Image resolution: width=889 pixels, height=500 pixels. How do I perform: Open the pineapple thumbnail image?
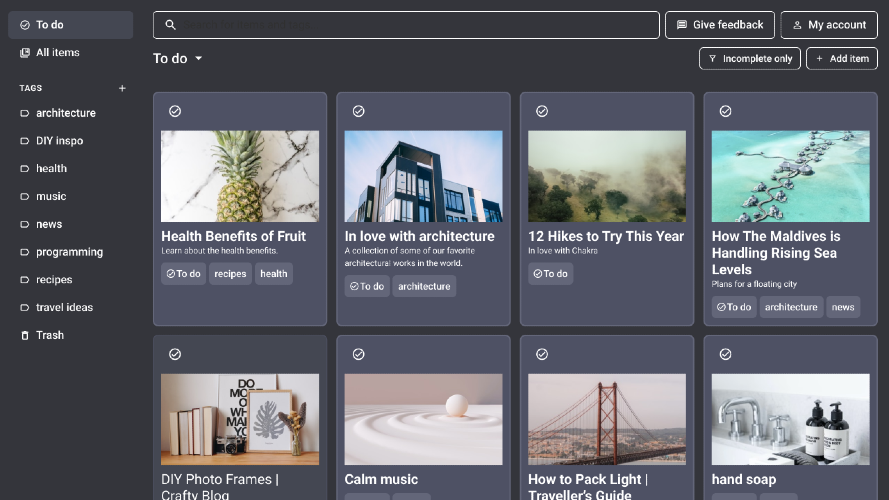(x=240, y=176)
